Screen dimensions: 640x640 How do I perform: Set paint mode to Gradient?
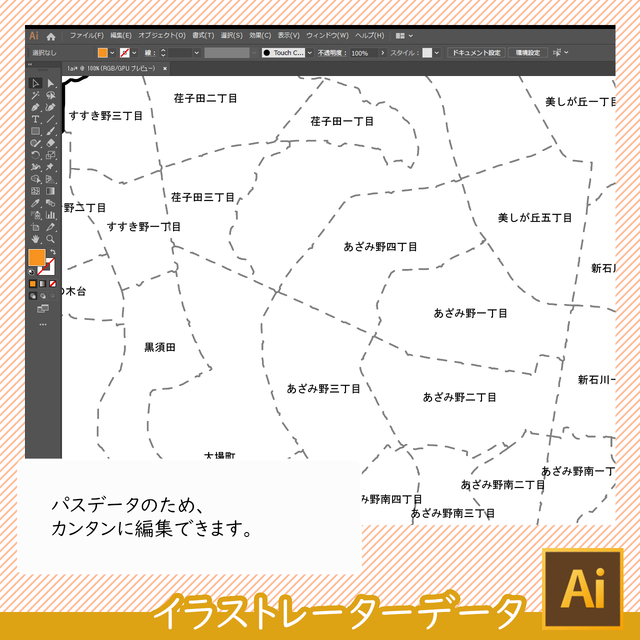[x=43, y=284]
